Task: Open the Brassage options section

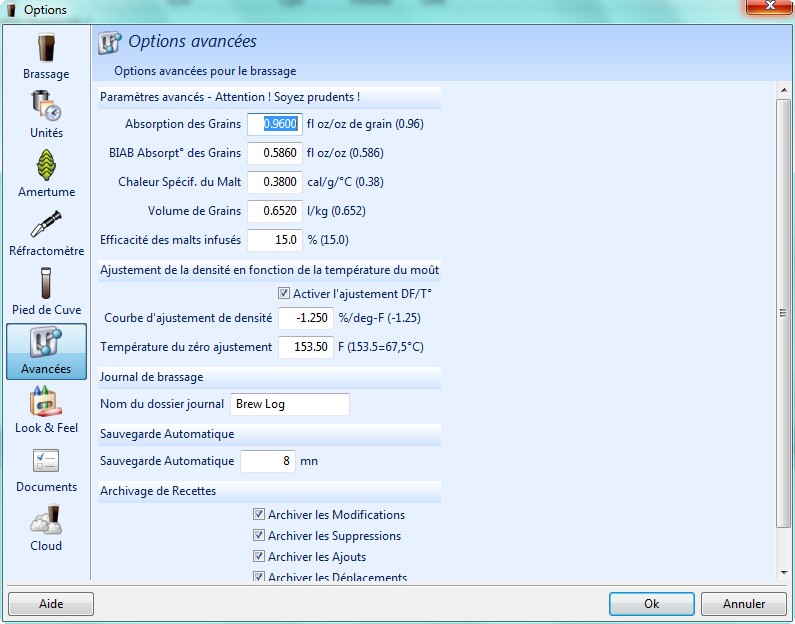Action: click(46, 56)
